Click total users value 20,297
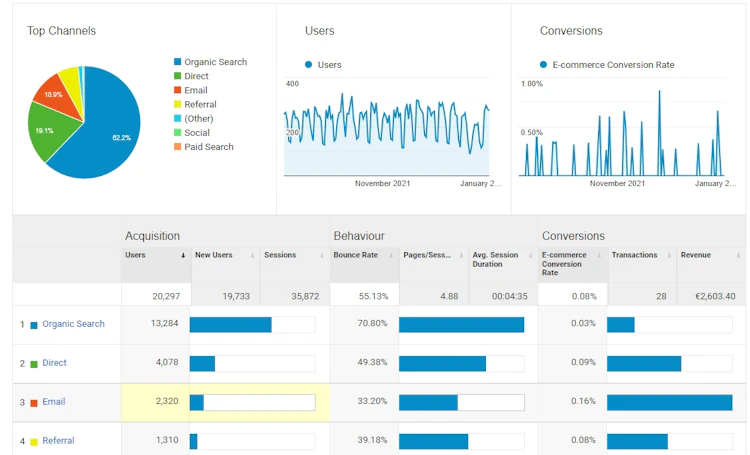 (166, 296)
